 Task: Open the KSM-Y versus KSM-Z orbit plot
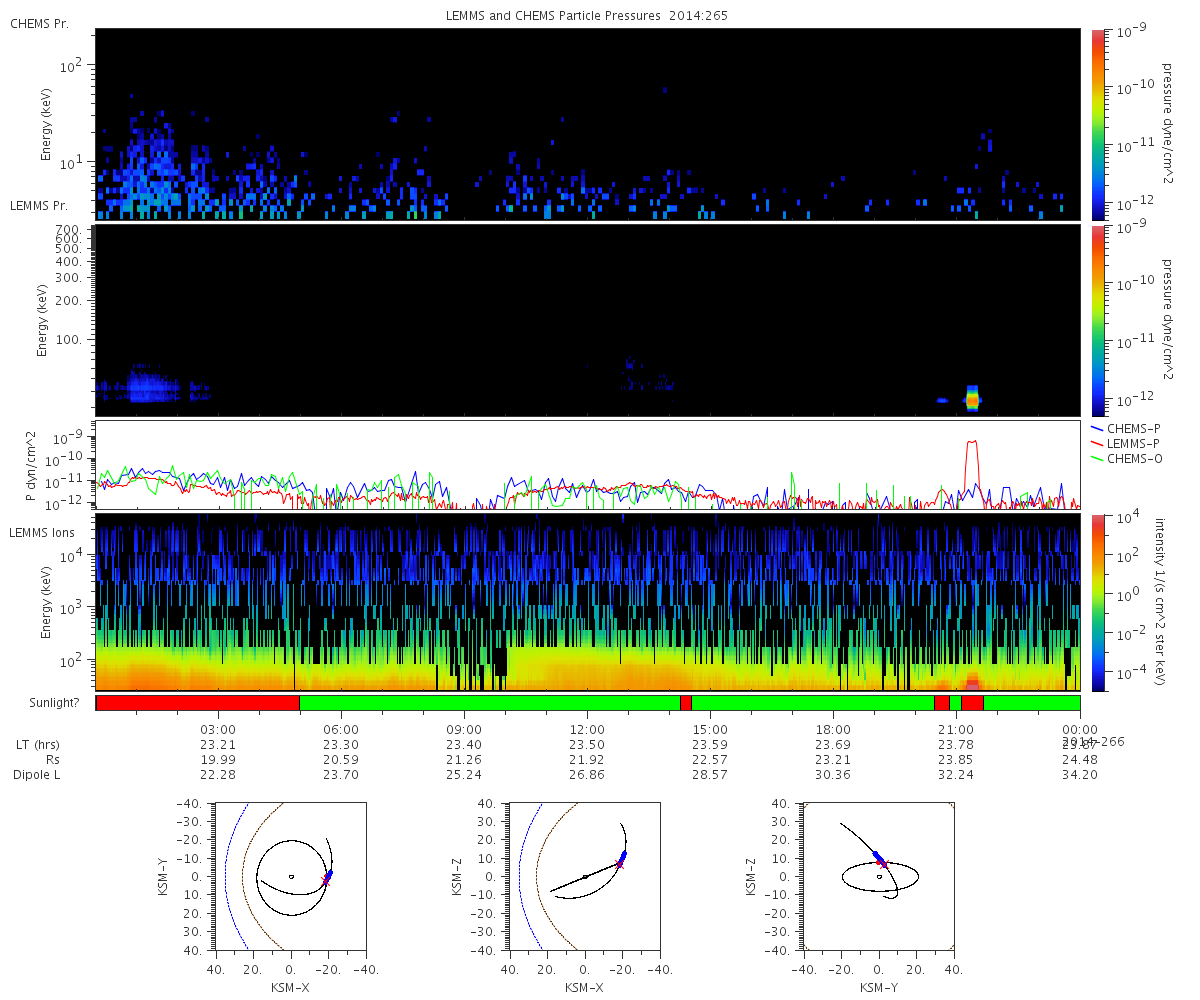(878, 876)
